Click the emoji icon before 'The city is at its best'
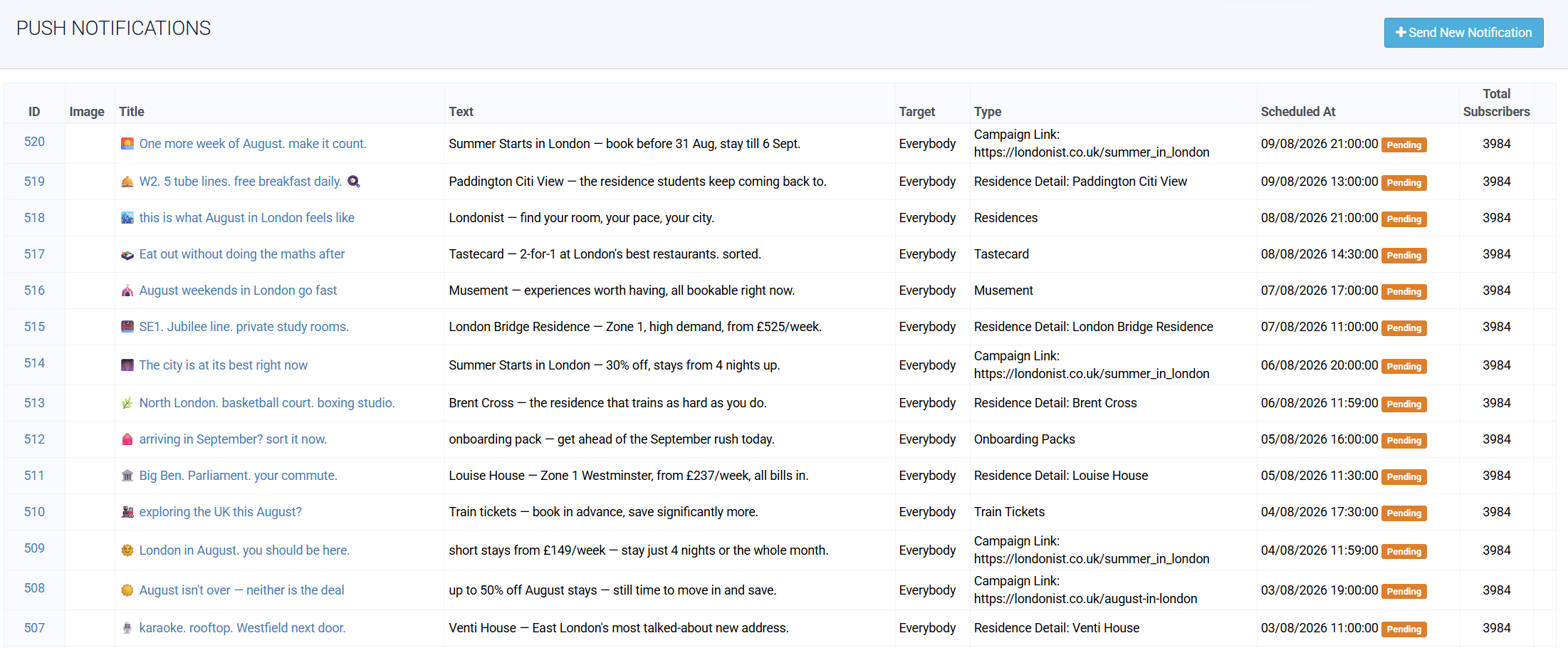 (127, 365)
